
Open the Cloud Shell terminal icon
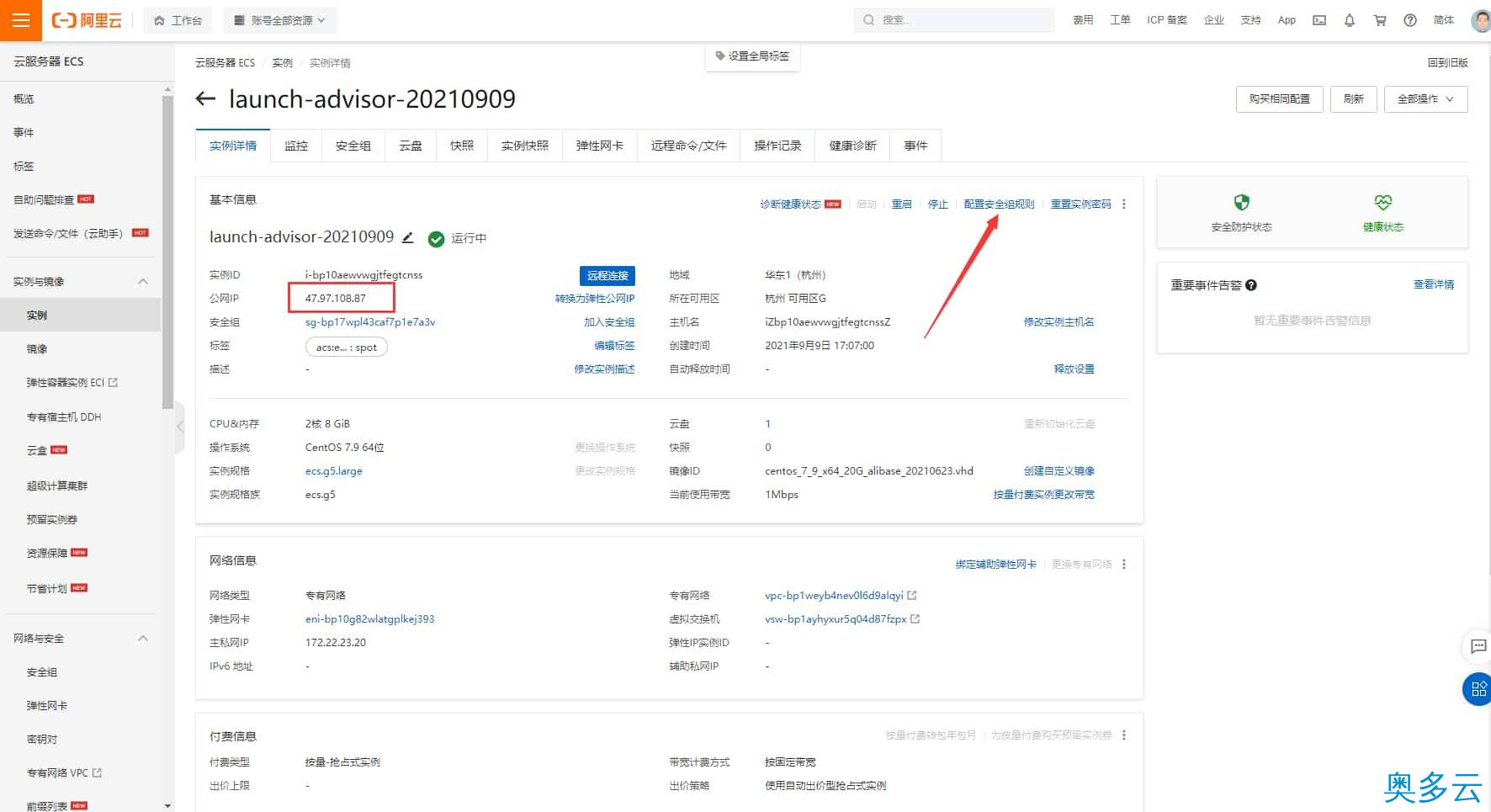pos(1319,20)
